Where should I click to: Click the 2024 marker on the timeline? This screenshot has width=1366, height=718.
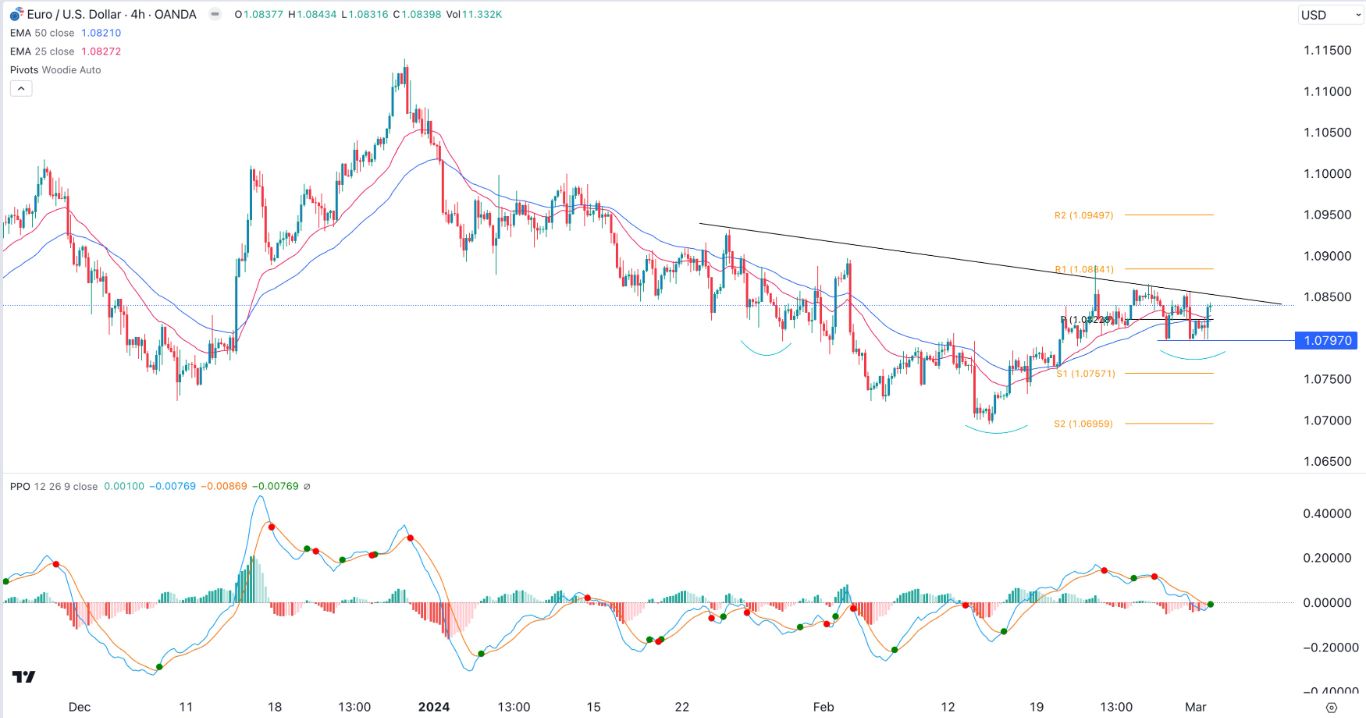coord(432,706)
